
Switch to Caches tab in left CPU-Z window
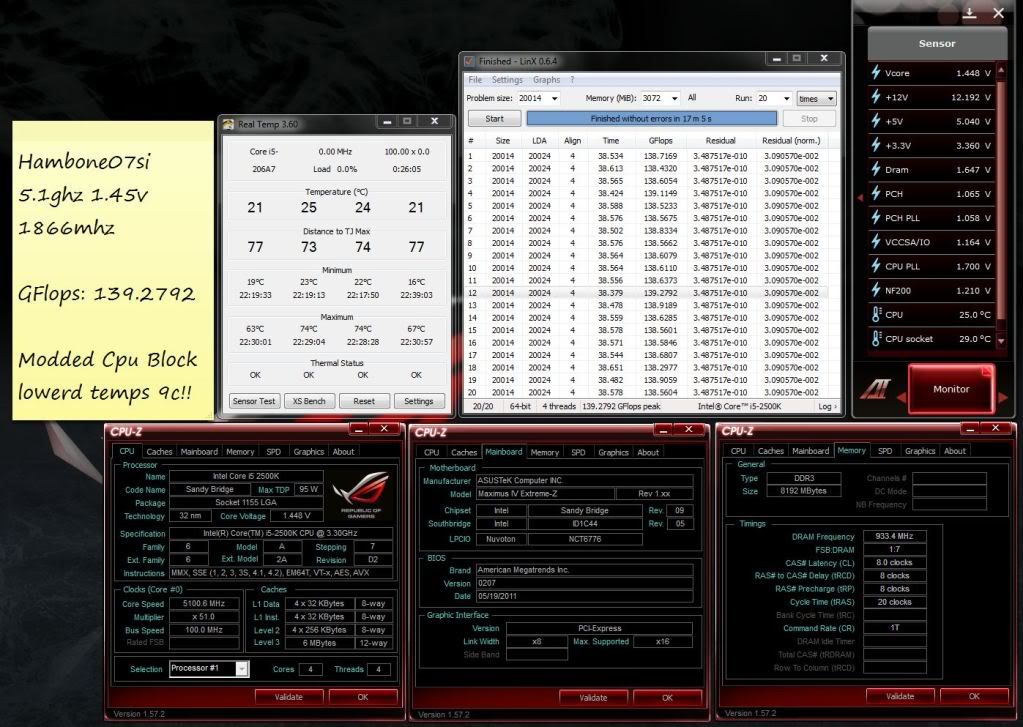point(159,452)
